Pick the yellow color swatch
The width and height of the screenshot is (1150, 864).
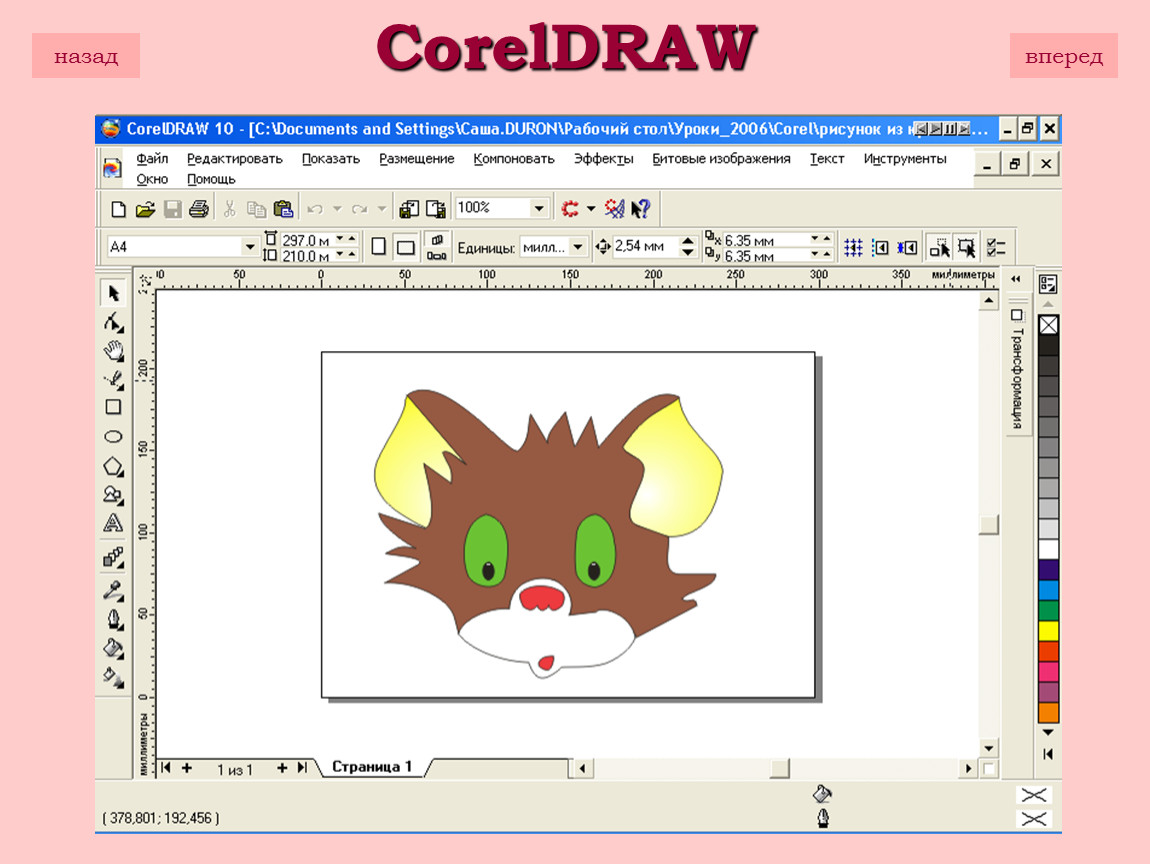click(1048, 630)
